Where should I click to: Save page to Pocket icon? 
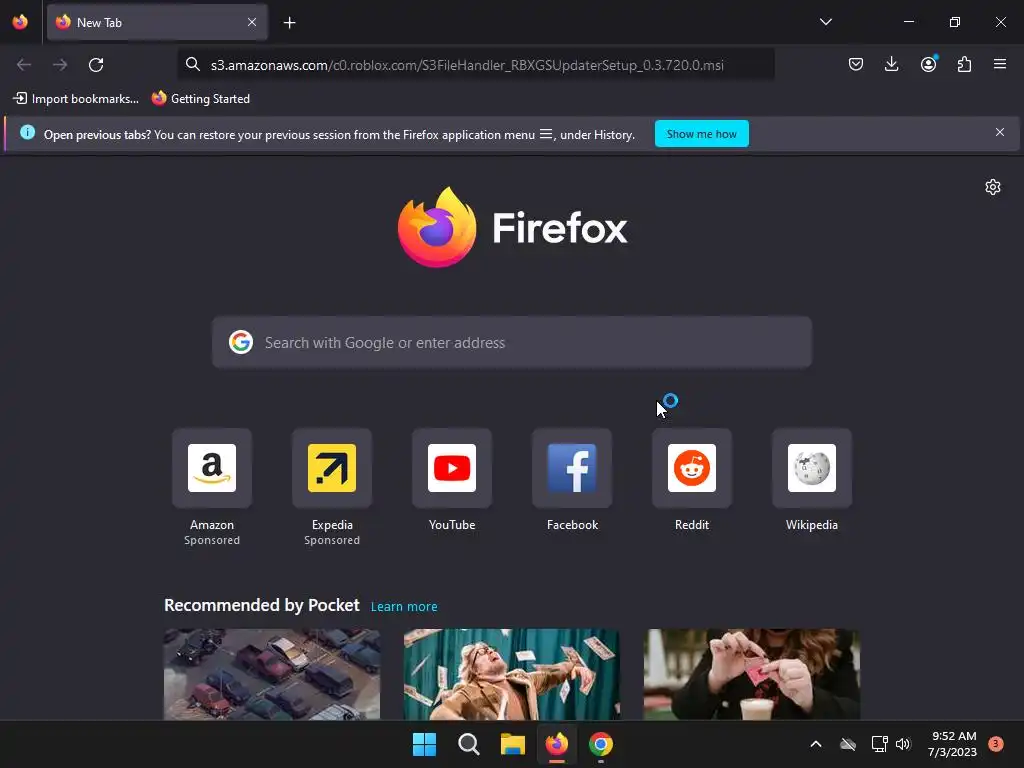[856, 64]
